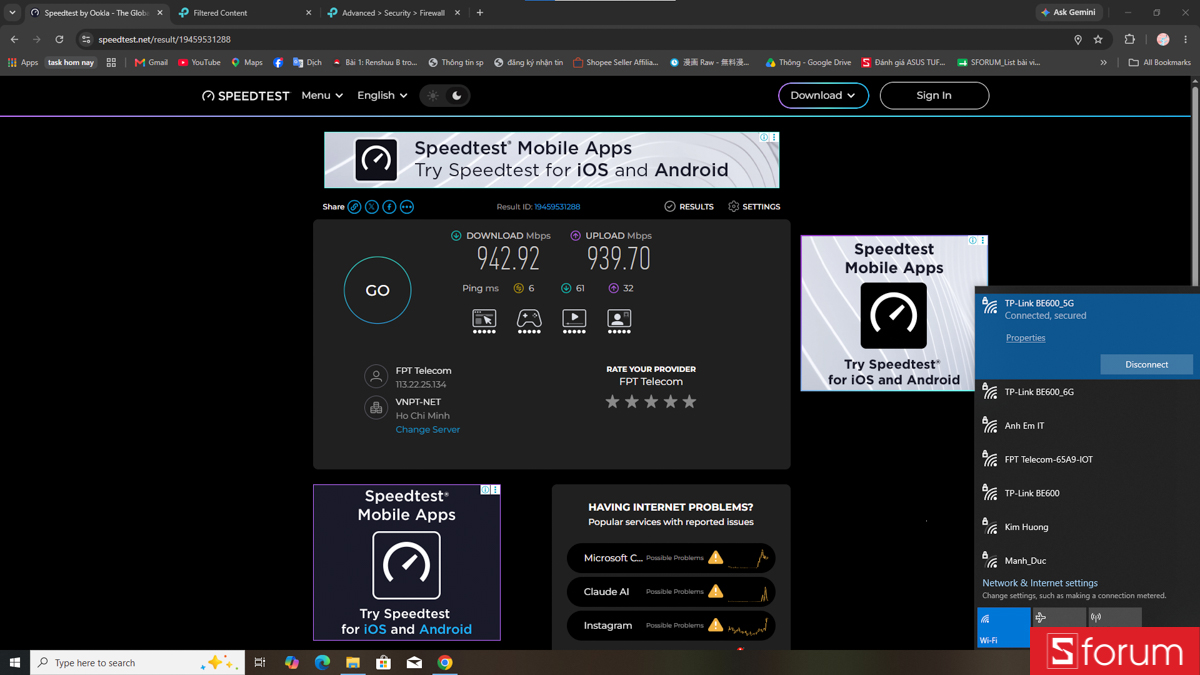Open result ID 19459531288 link

pos(557,207)
